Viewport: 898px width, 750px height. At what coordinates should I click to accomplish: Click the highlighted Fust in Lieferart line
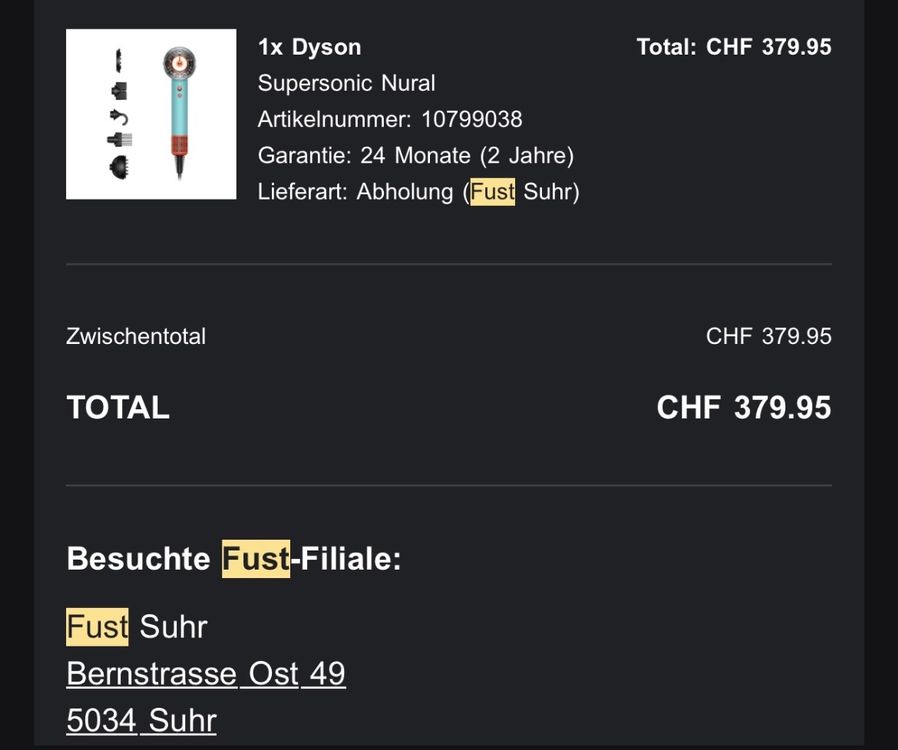click(x=493, y=191)
